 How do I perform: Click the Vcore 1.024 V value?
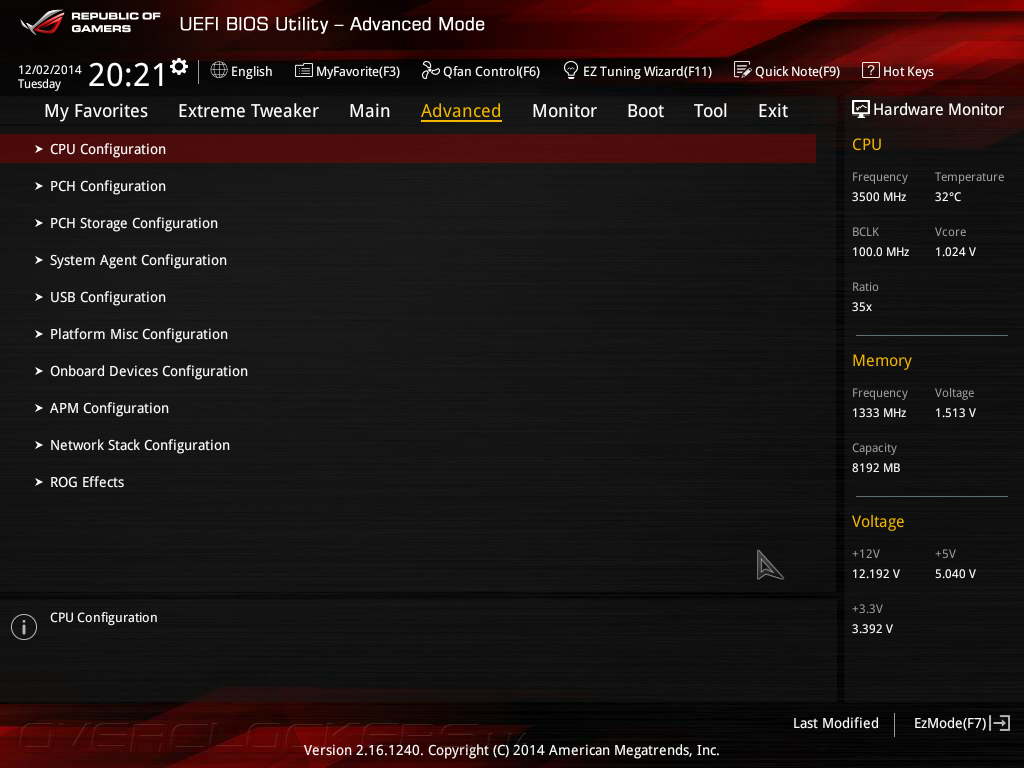click(x=955, y=251)
